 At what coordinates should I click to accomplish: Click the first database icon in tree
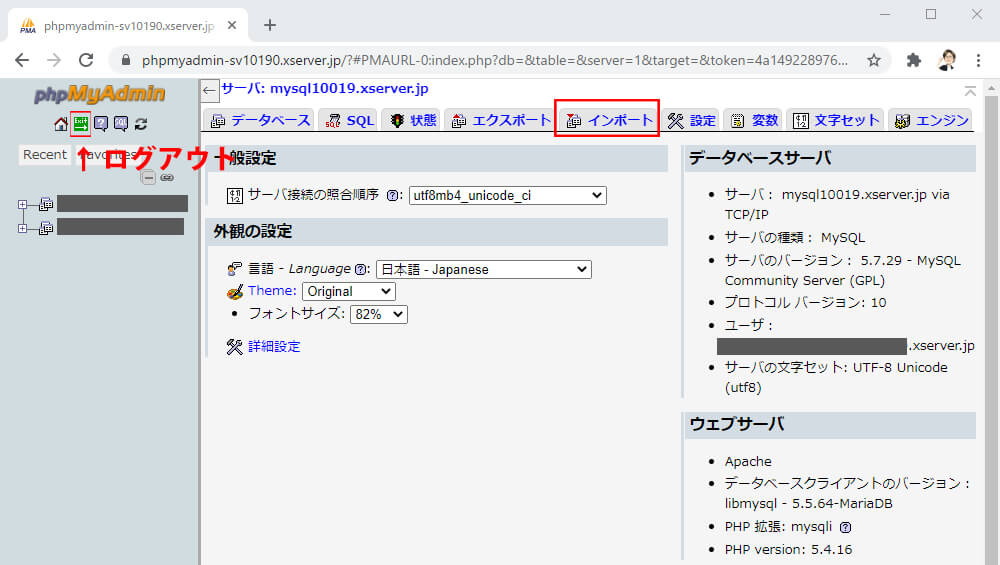(x=46, y=204)
